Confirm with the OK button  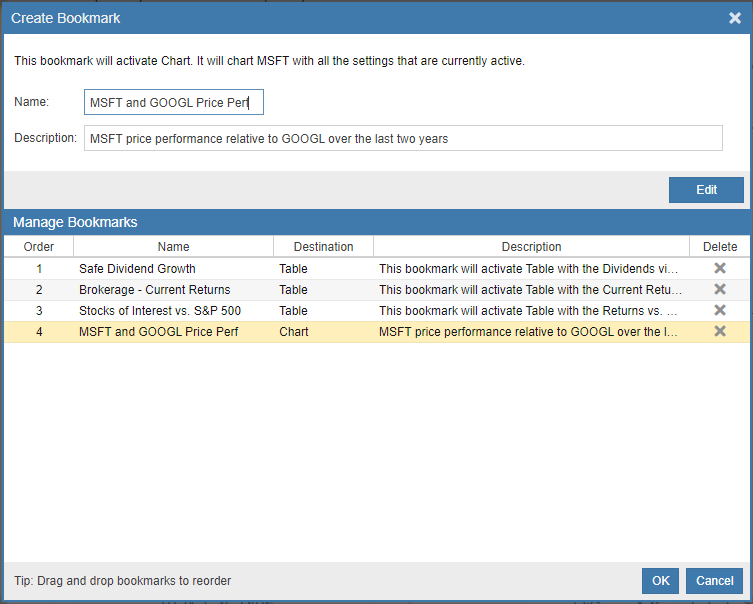coord(660,581)
